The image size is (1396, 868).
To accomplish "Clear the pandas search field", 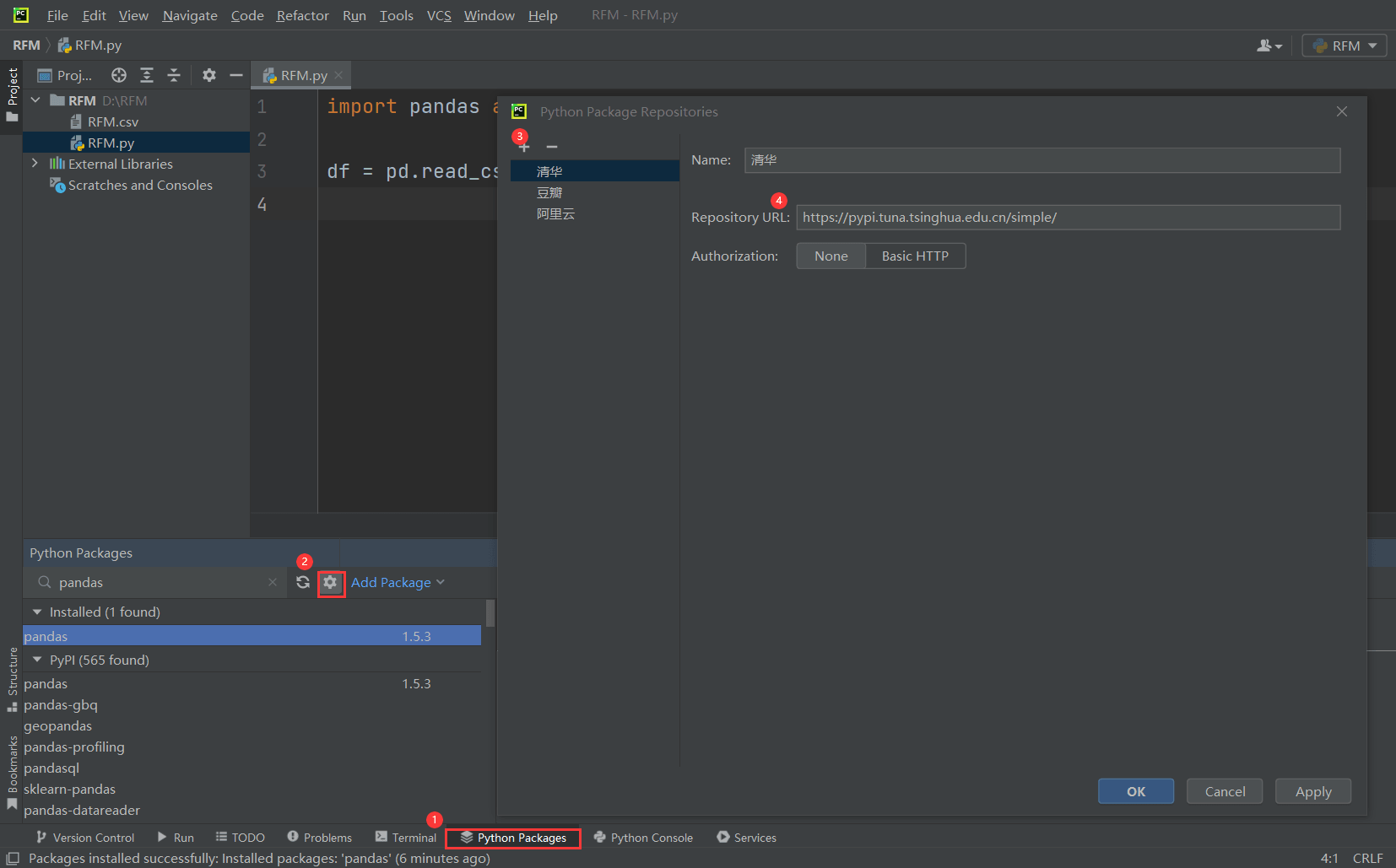I will point(273,583).
